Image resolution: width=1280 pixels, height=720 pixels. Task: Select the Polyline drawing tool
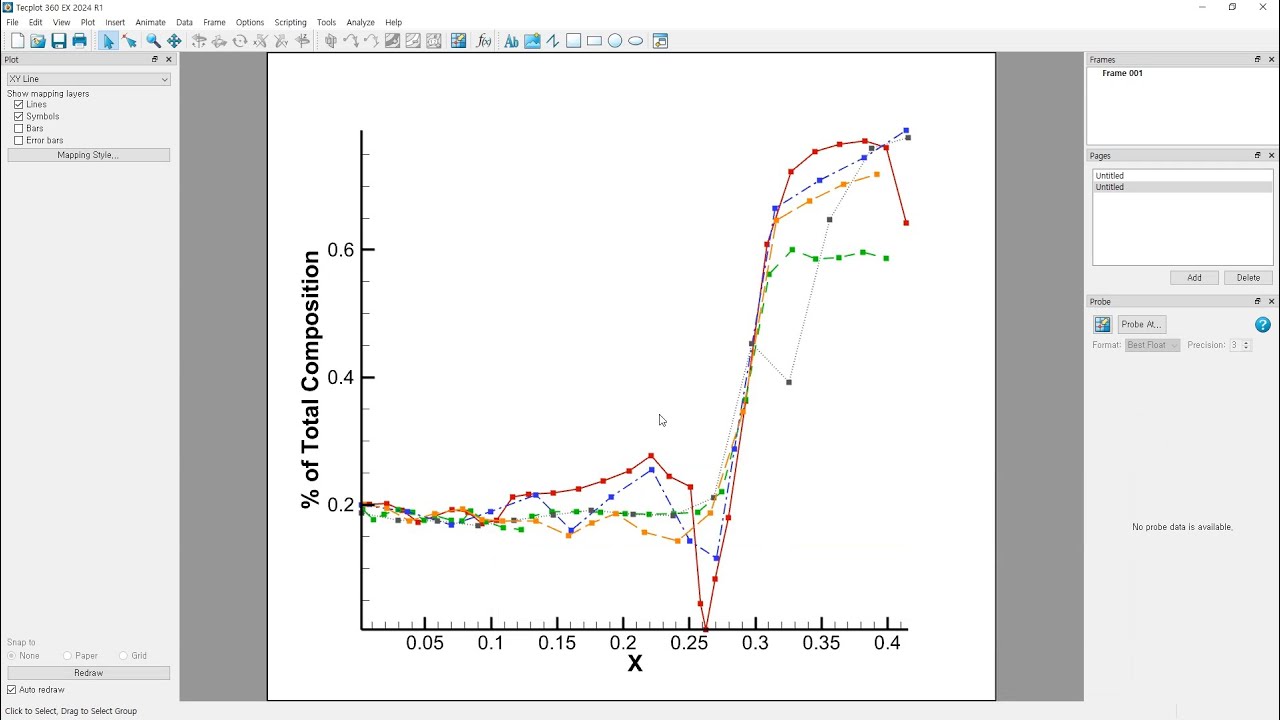552,41
